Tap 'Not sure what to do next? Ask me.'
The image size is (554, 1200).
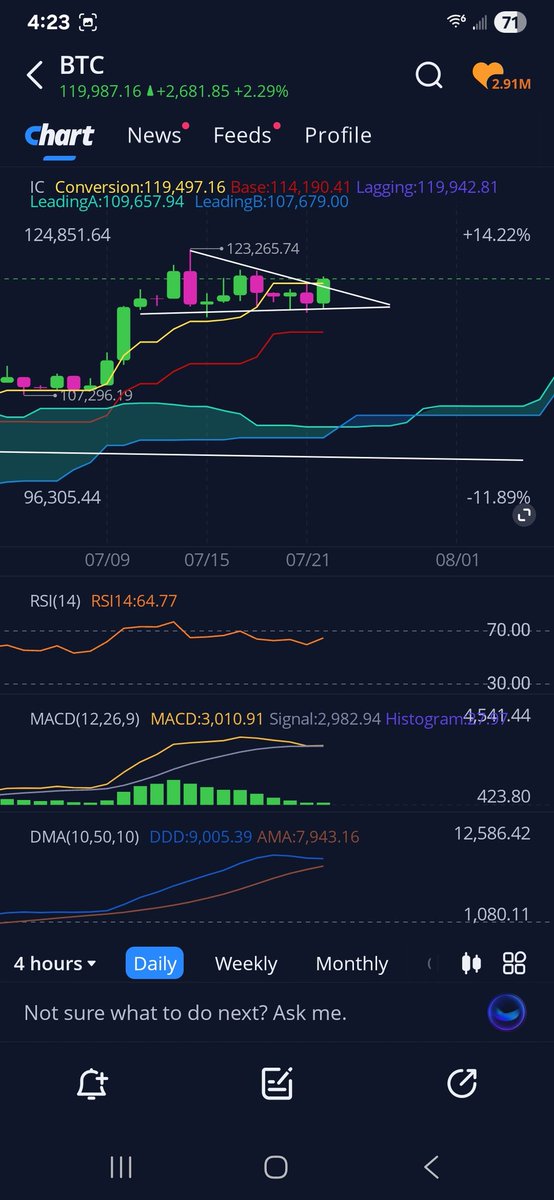coord(185,1013)
